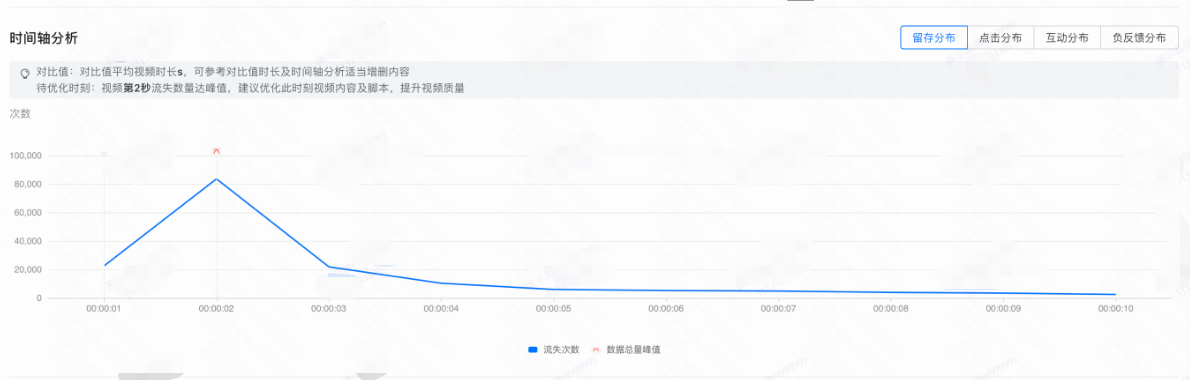Click the 00:00:06 axis label
The width and height of the screenshot is (1190, 380).
[x=666, y=309]
